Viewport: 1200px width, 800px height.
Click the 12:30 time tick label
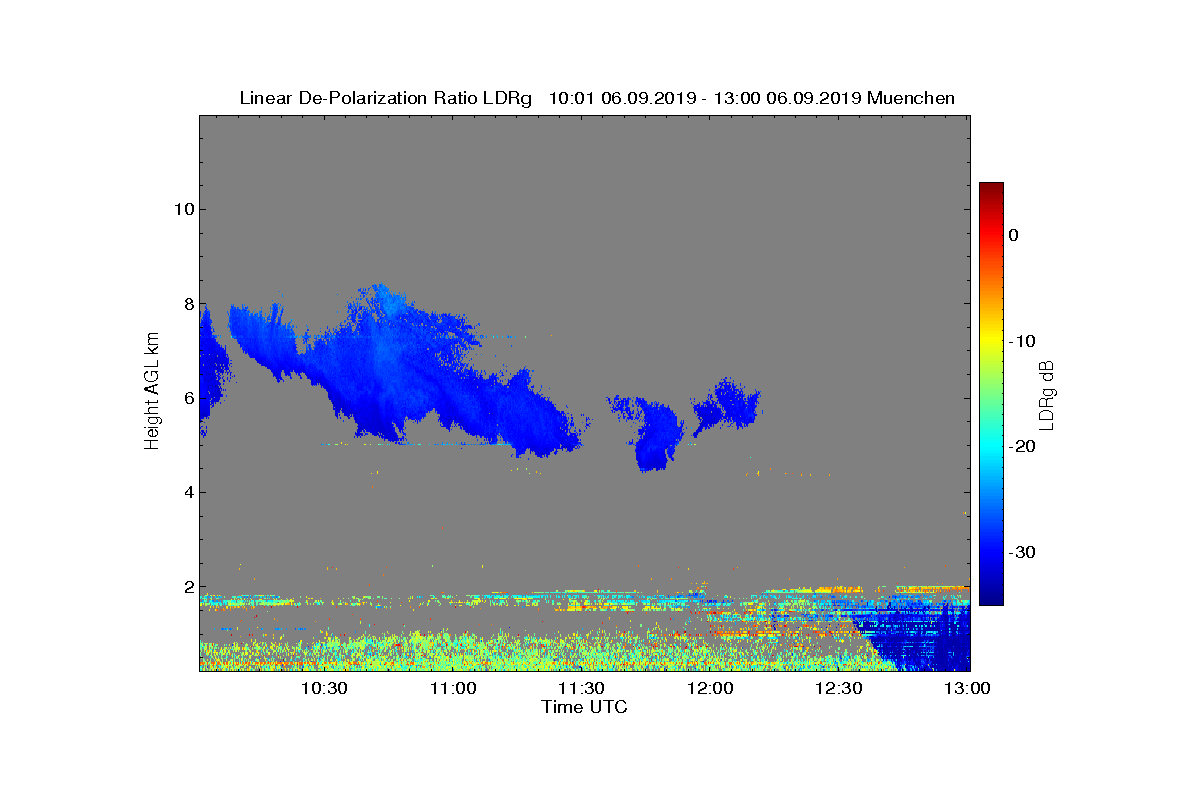[838, 688]
